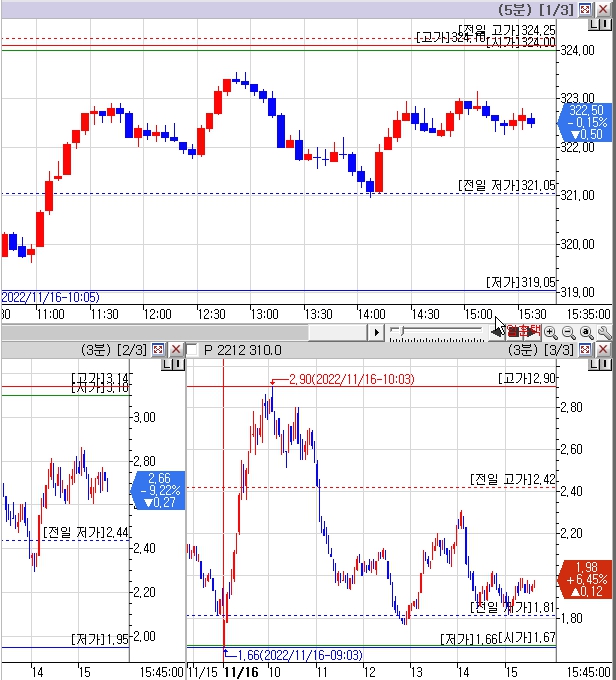Click the (3분) [2/3] pane title
Viewport: 616px width, 680px height.
point(114,350)
